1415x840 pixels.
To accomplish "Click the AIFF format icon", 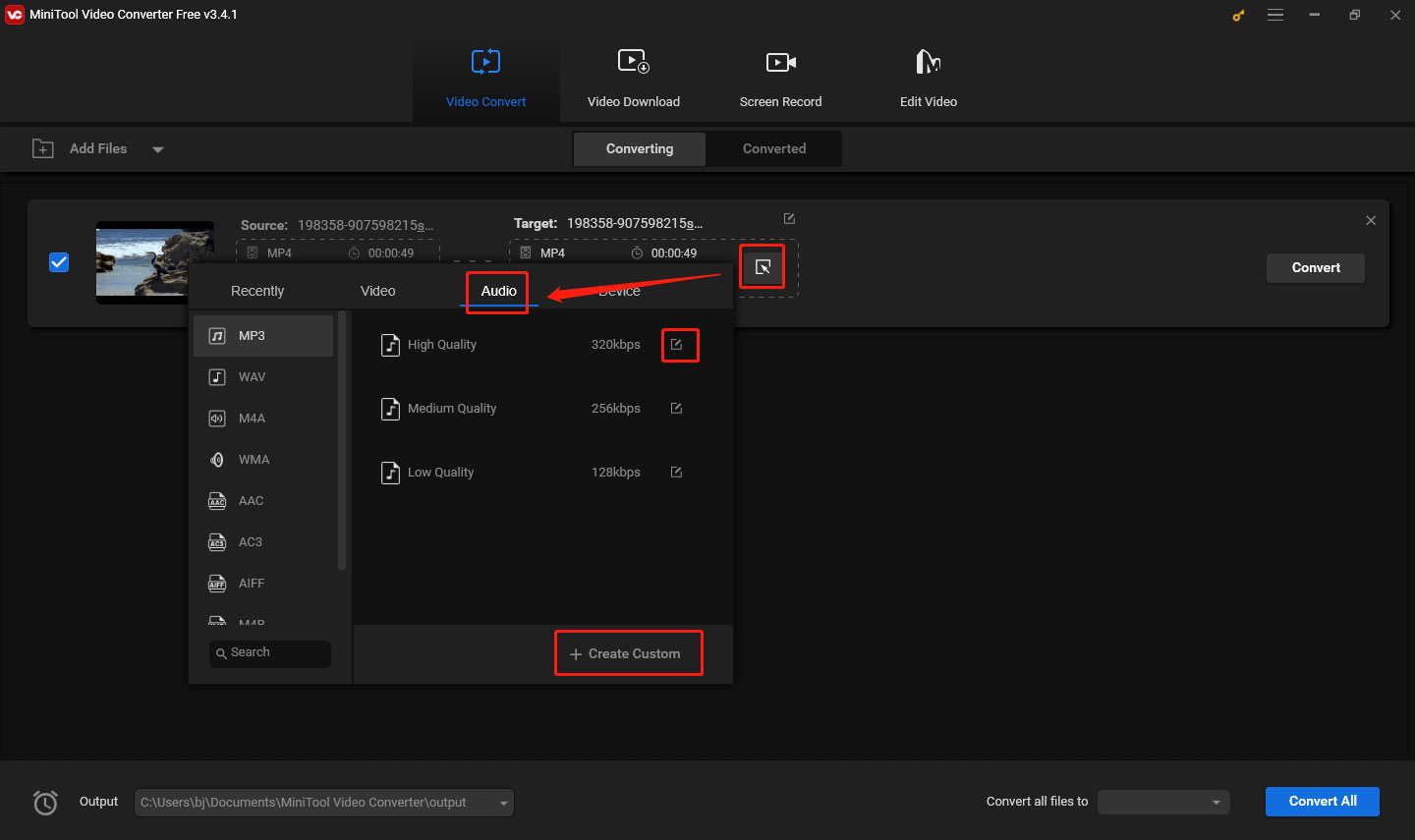I will click(x=217, y=584).
